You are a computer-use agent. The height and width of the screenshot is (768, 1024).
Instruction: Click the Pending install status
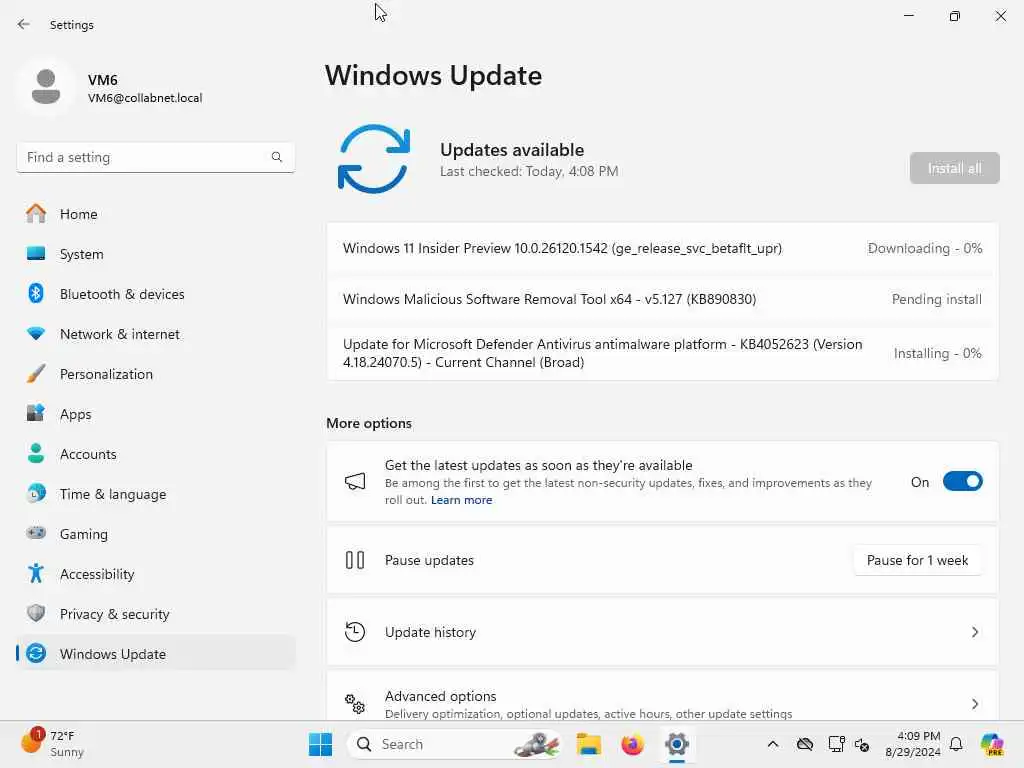[936, 299]
